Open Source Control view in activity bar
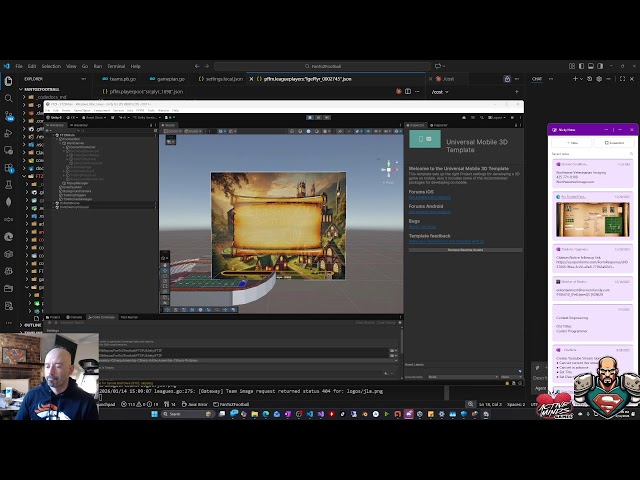640x480 pixels. [9, 116]
